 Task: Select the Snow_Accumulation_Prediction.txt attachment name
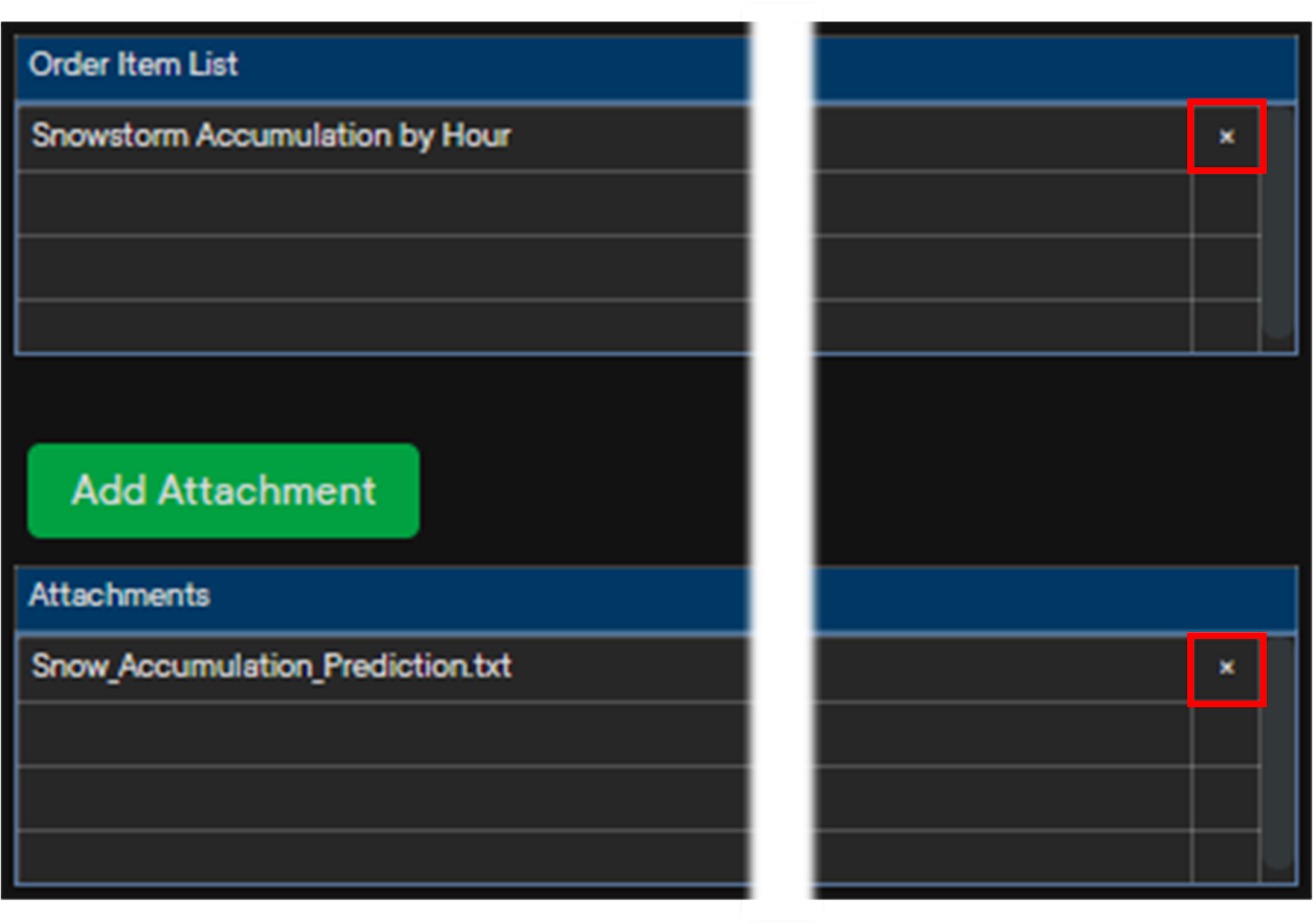click(271, 666)
